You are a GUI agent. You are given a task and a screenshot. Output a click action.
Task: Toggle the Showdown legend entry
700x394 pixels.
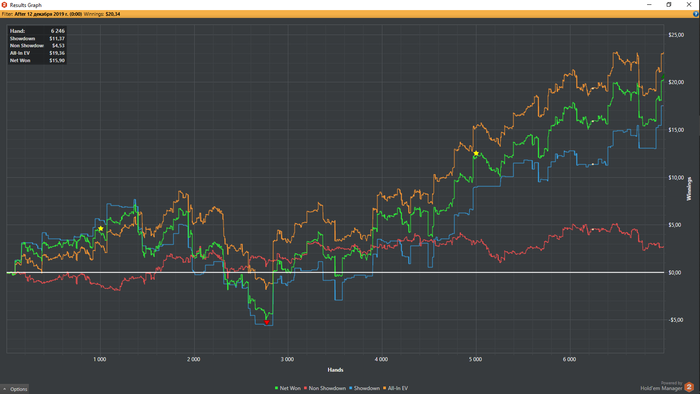coord(364,388)
